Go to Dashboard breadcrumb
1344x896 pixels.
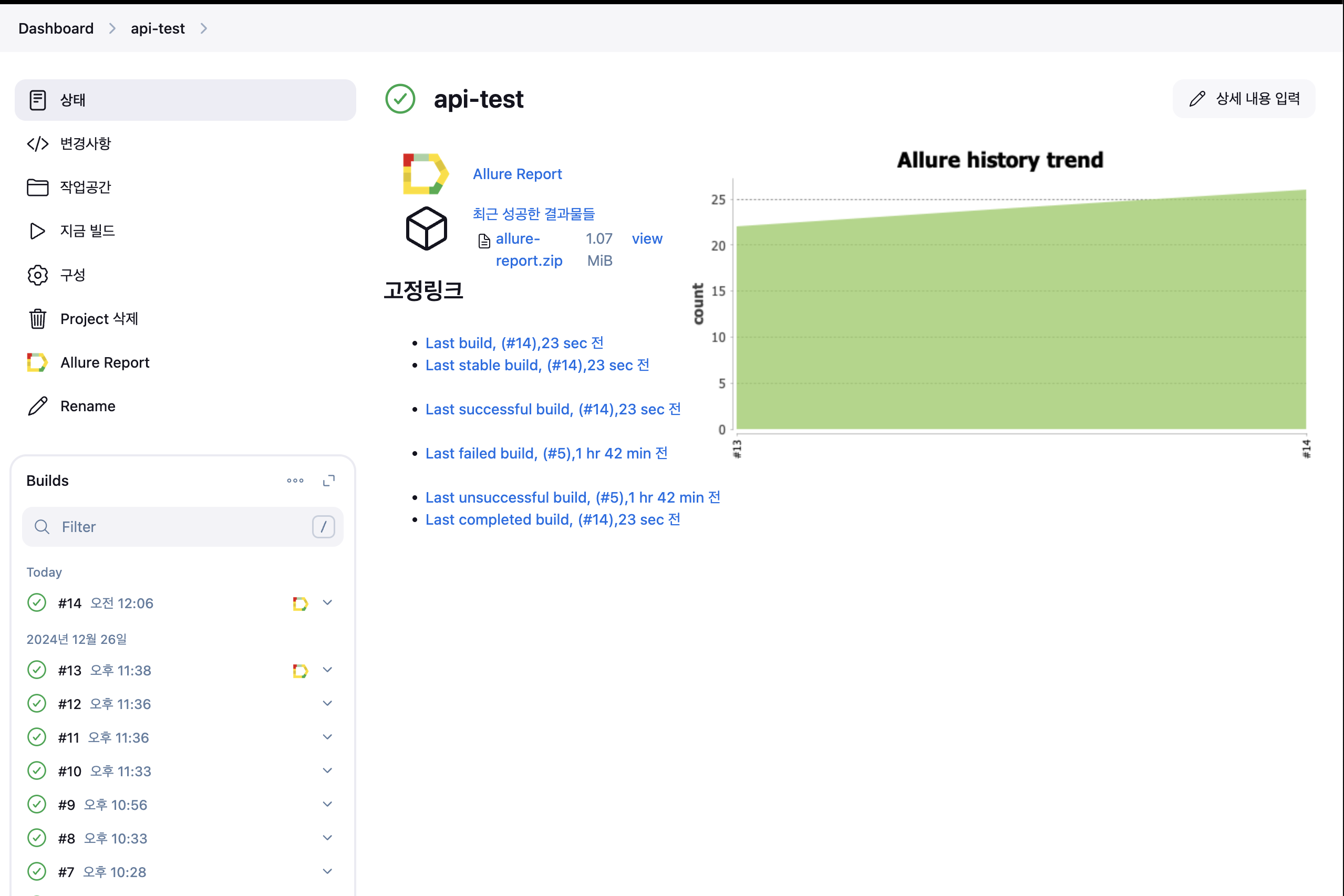(56, 28)
